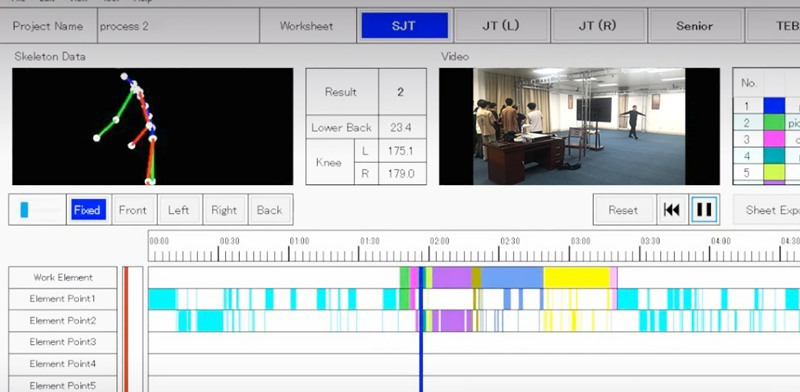Pause the video playback
This screenshot has width=800, height=392.
tap(704, 209)
